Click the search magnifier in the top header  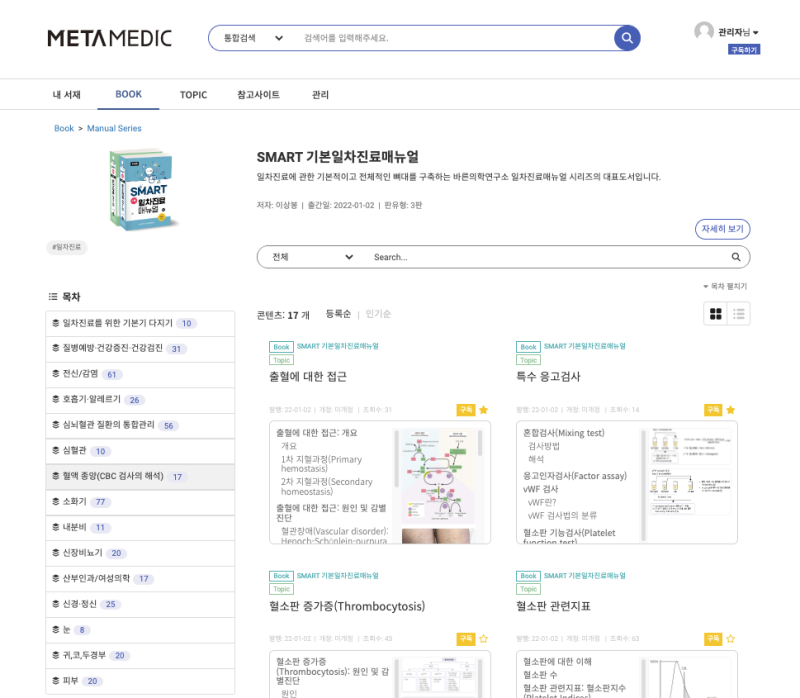(627, 38)
